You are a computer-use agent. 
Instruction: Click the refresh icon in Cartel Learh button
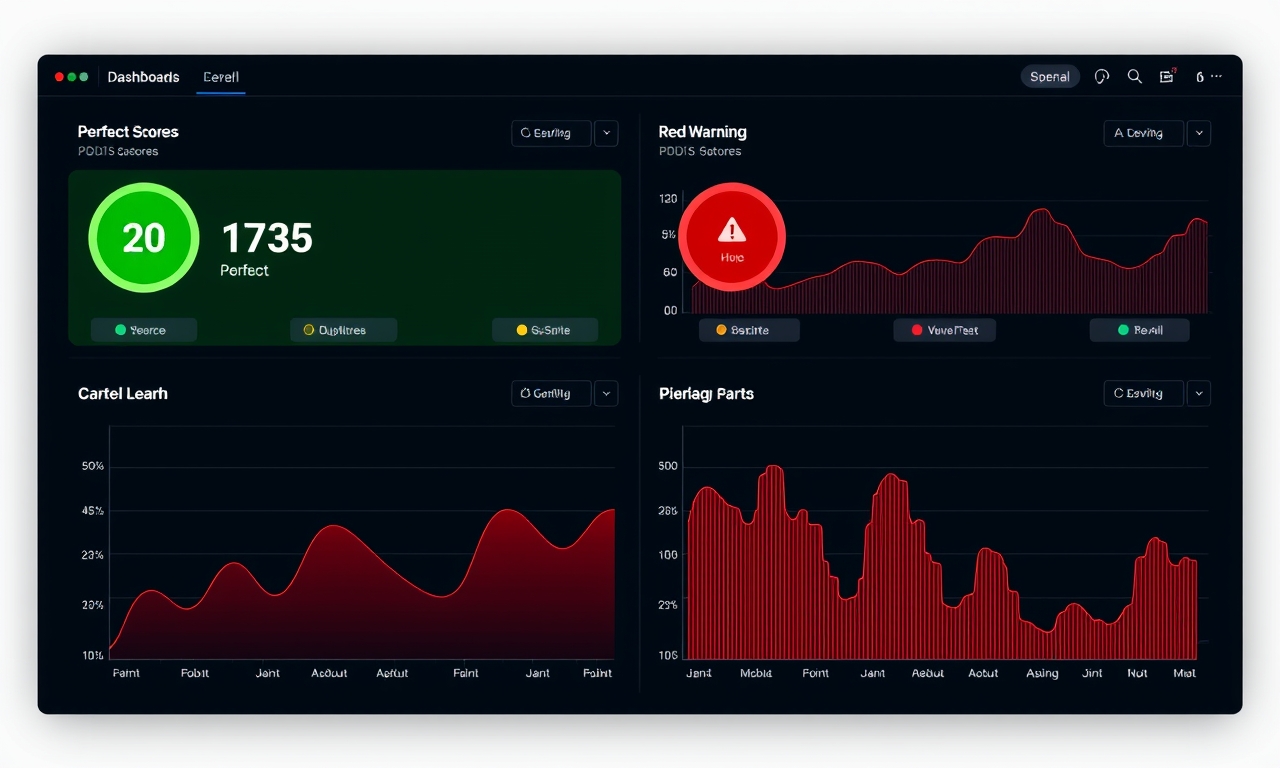[524, 393]
